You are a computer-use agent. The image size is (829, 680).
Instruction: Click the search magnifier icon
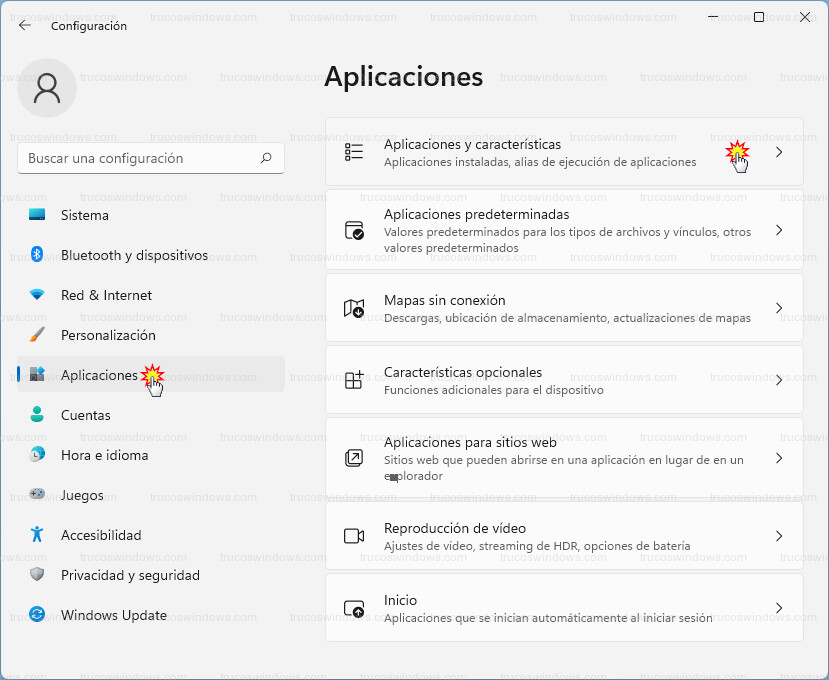pos(266,158)
